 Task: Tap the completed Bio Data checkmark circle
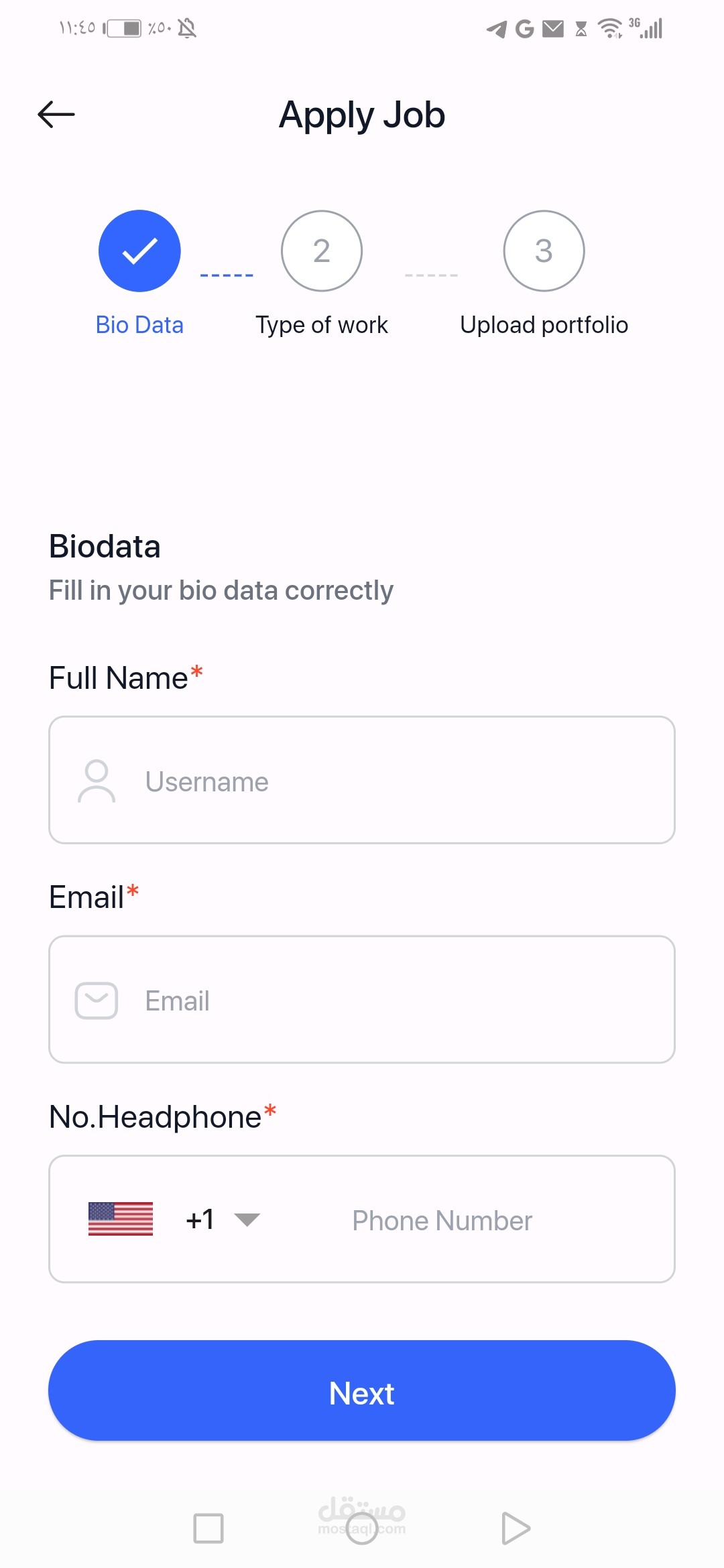139,251
